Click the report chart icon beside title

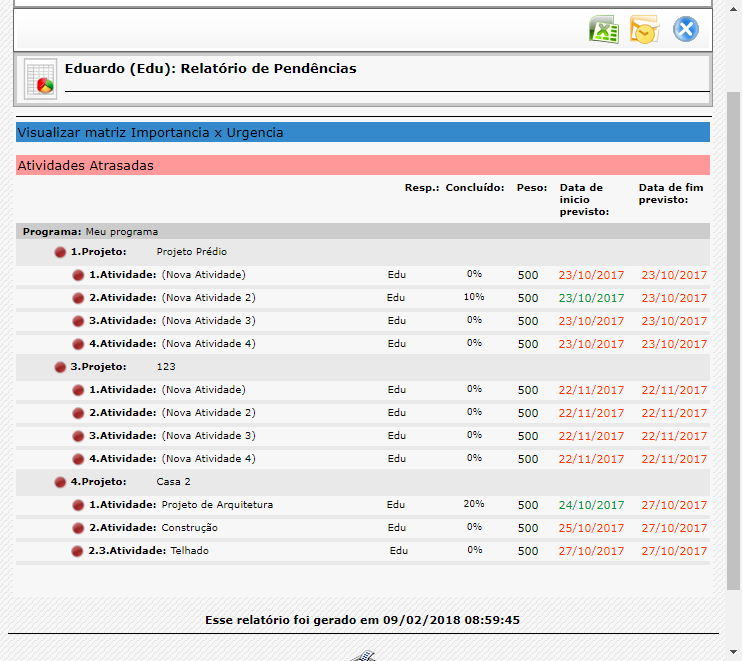[41, 79]
